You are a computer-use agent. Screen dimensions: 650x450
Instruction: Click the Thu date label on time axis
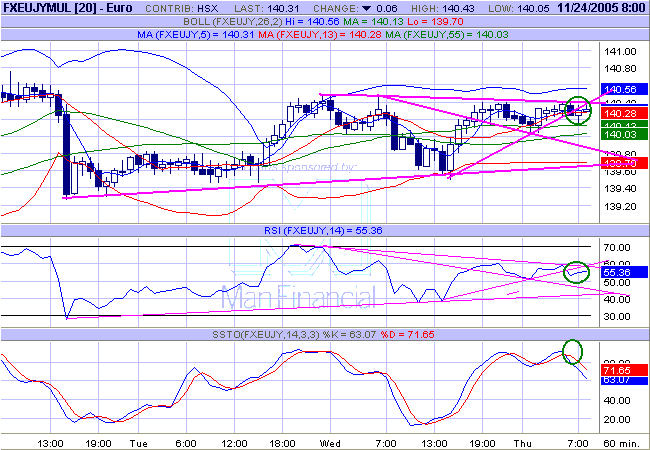pos(522,443)
